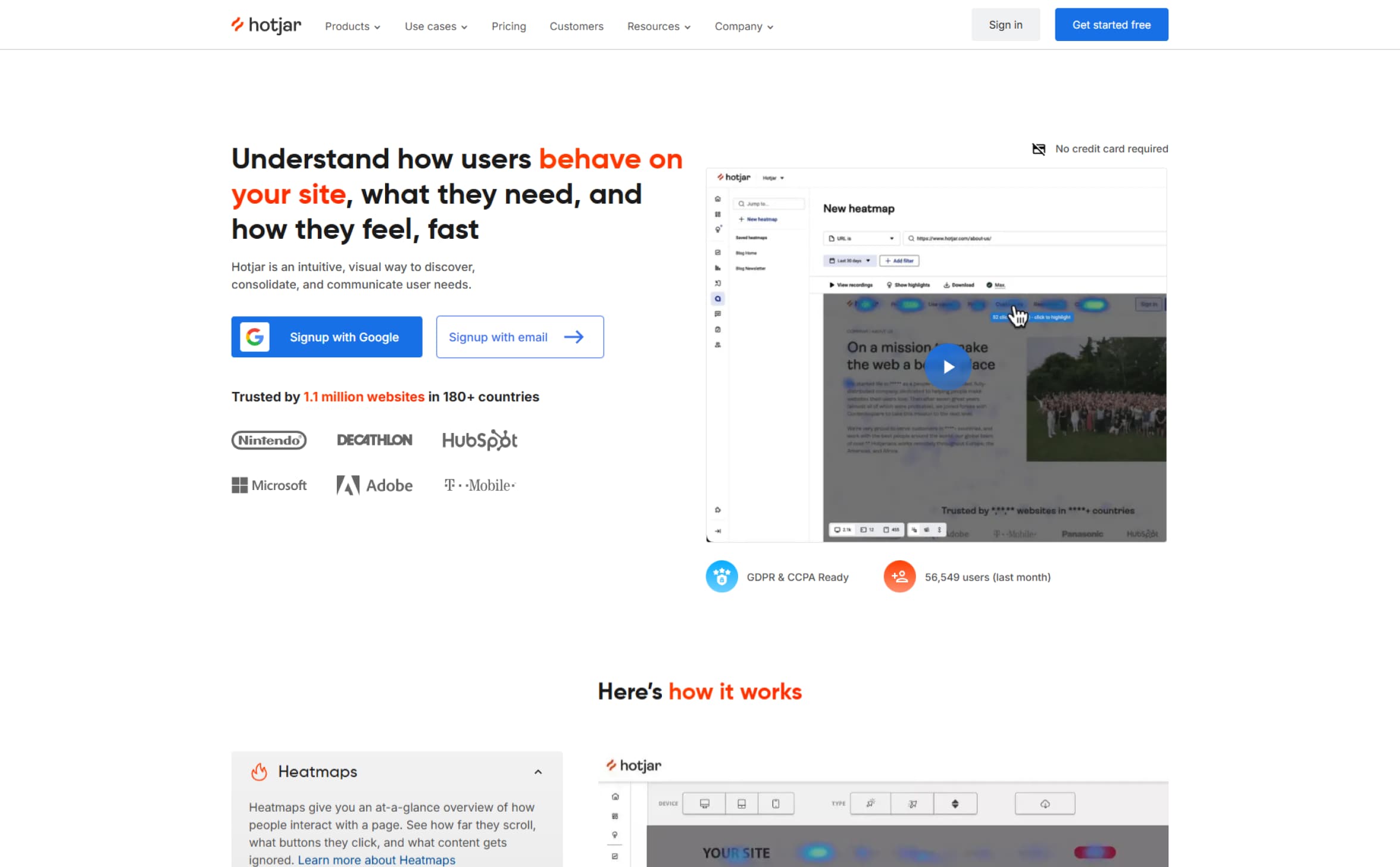Viewport: 1400px width, 867px height.
Task: Click the orange add-user badge icon
Action: [899, 576]
